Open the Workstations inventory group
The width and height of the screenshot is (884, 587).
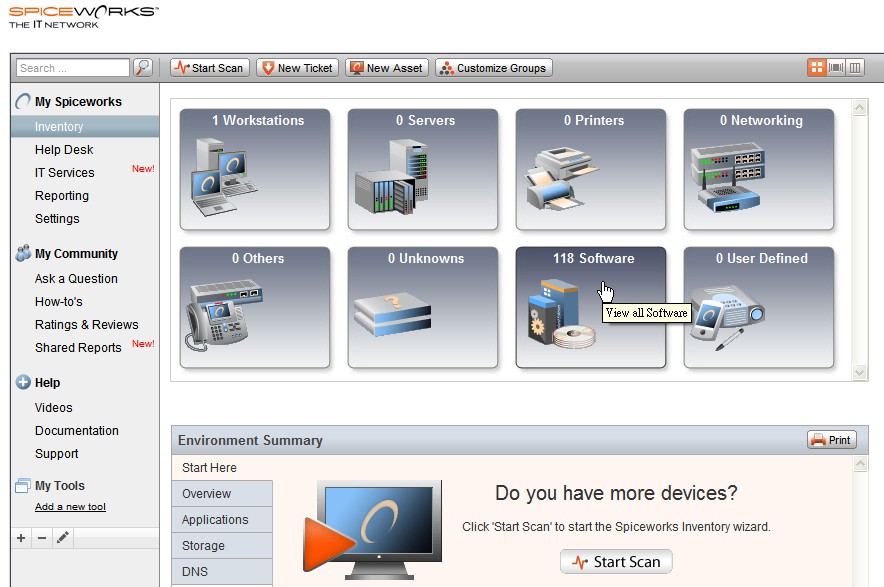tap(257, 168)
